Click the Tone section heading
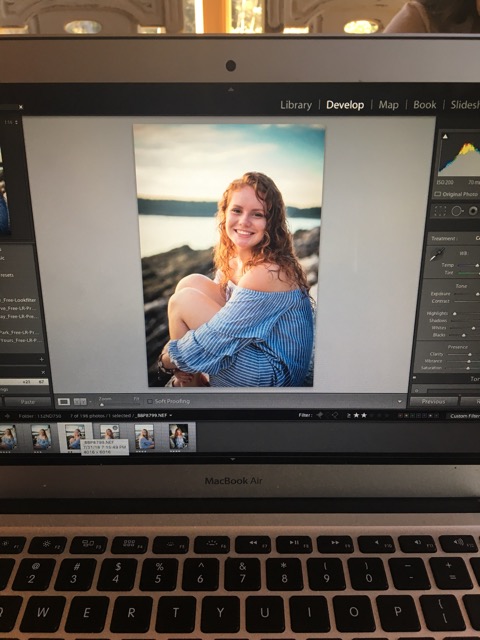 point(461,286)
